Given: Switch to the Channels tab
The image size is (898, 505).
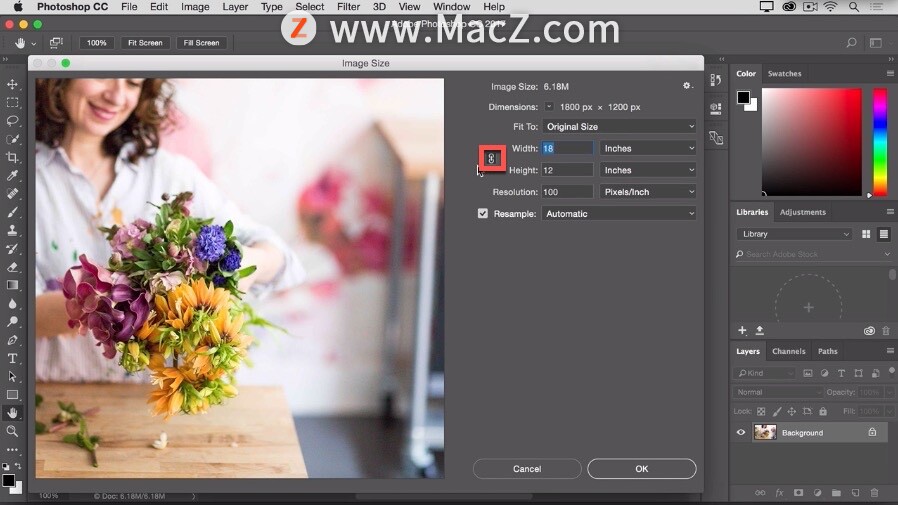Looking at the screenshot, I should coord(789,351).
